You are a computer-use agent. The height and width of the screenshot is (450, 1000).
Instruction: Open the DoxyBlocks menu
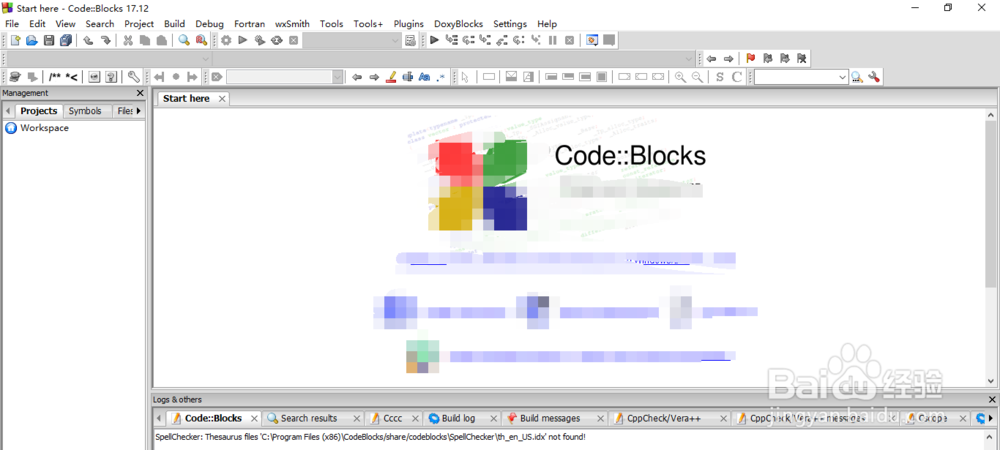pyautogui.click(x=459, y=24)
